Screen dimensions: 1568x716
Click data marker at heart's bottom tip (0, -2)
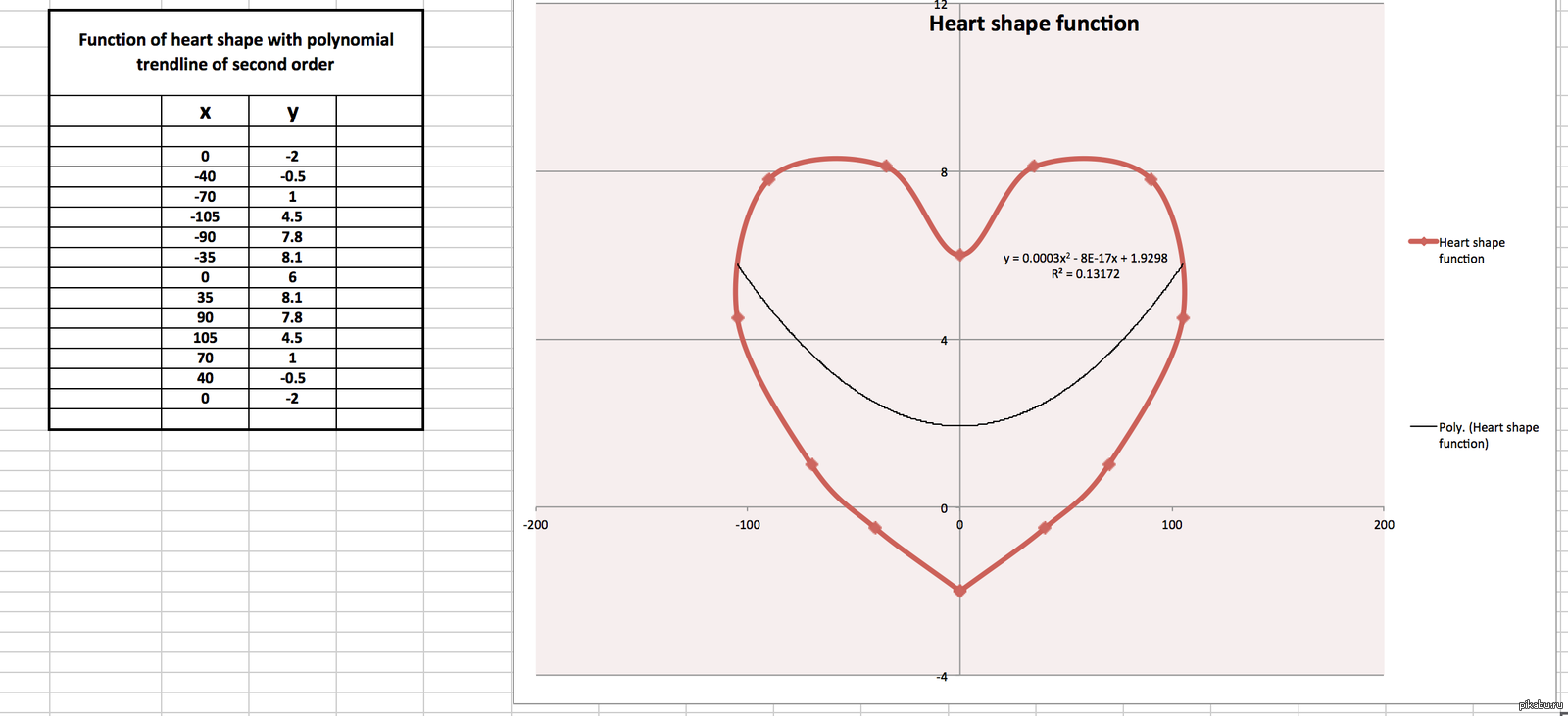click(959, 591)
